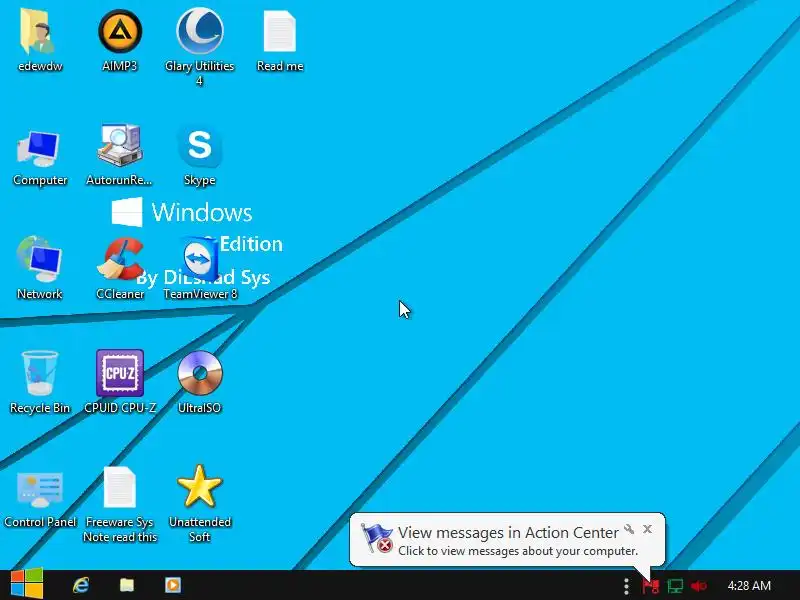The height and width of the screenshot is (600, 800).
Task: Select the Read me document icon
Action: [280, 32]
